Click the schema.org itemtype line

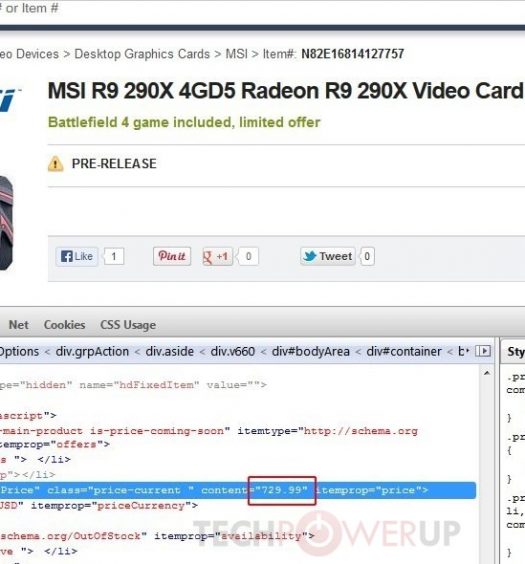click(x=209, y=431)
